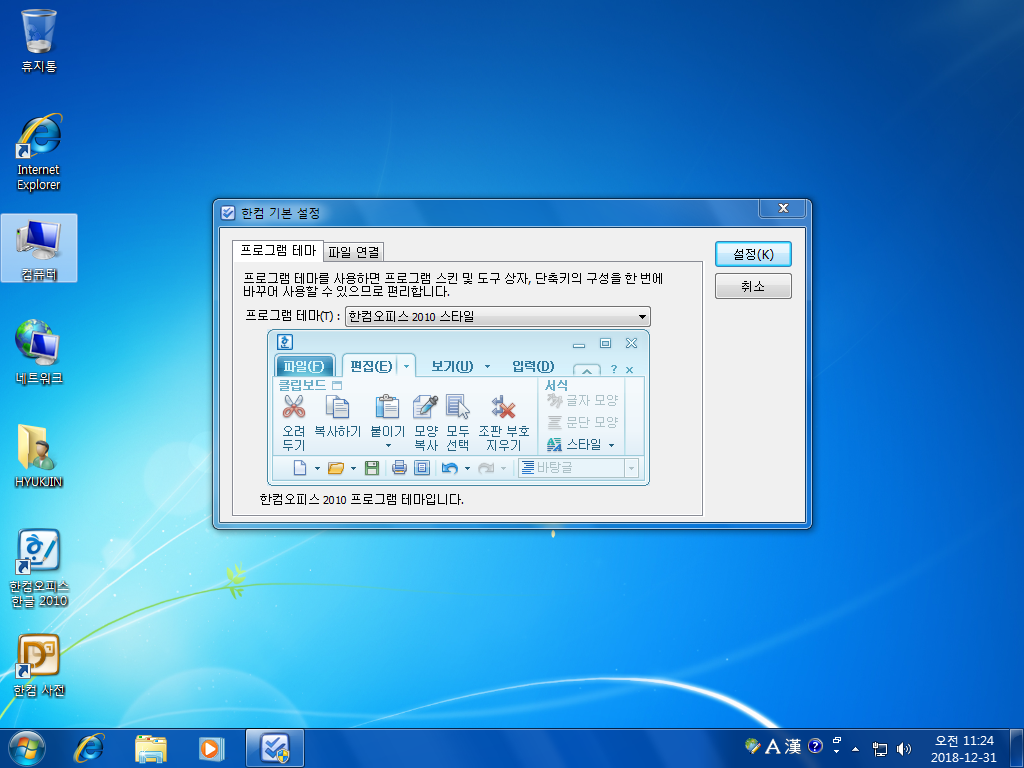Click the green save icon in preview toolbar

(372, 468)
